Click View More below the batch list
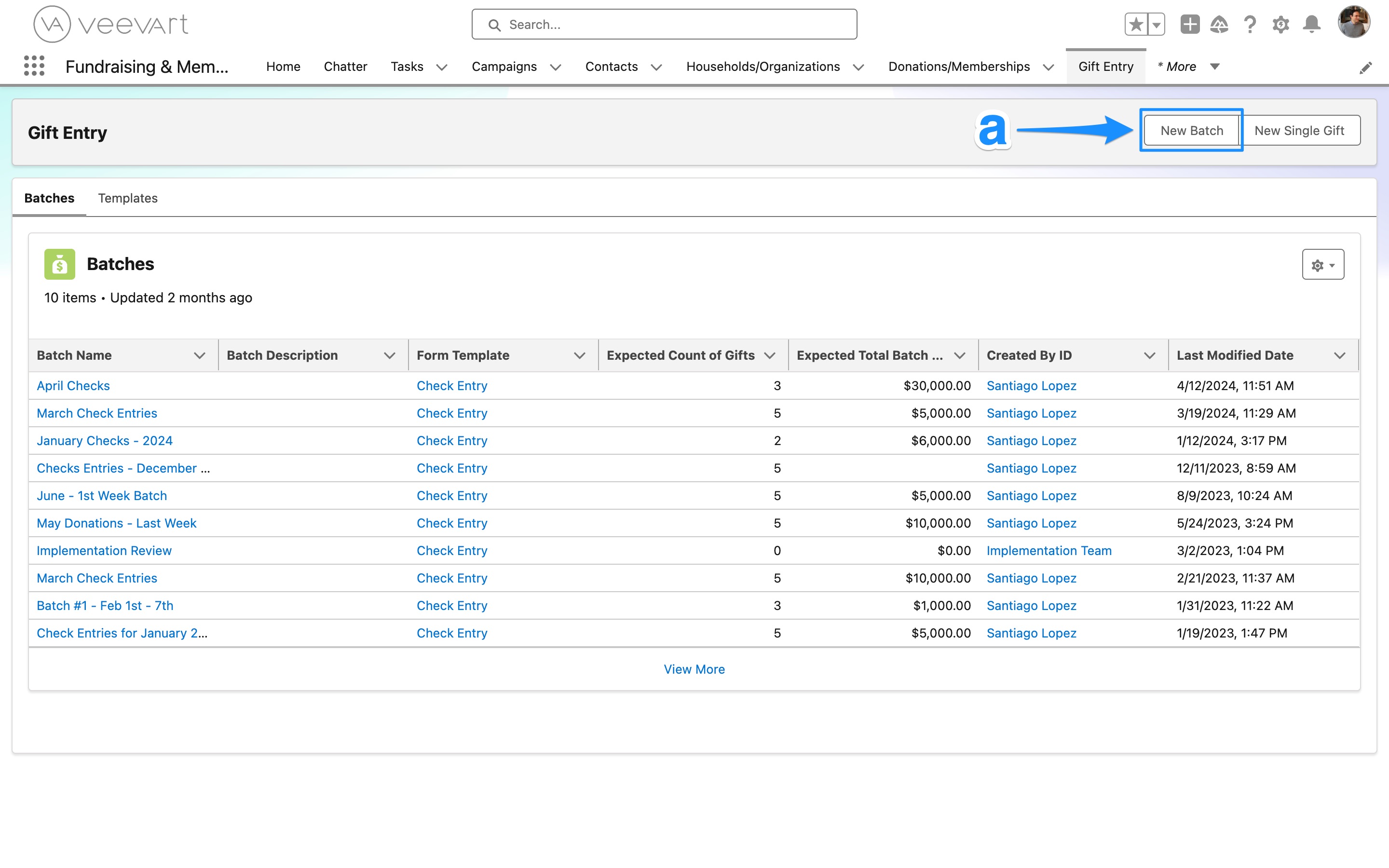1389x868 pixels. pos(694,669)
